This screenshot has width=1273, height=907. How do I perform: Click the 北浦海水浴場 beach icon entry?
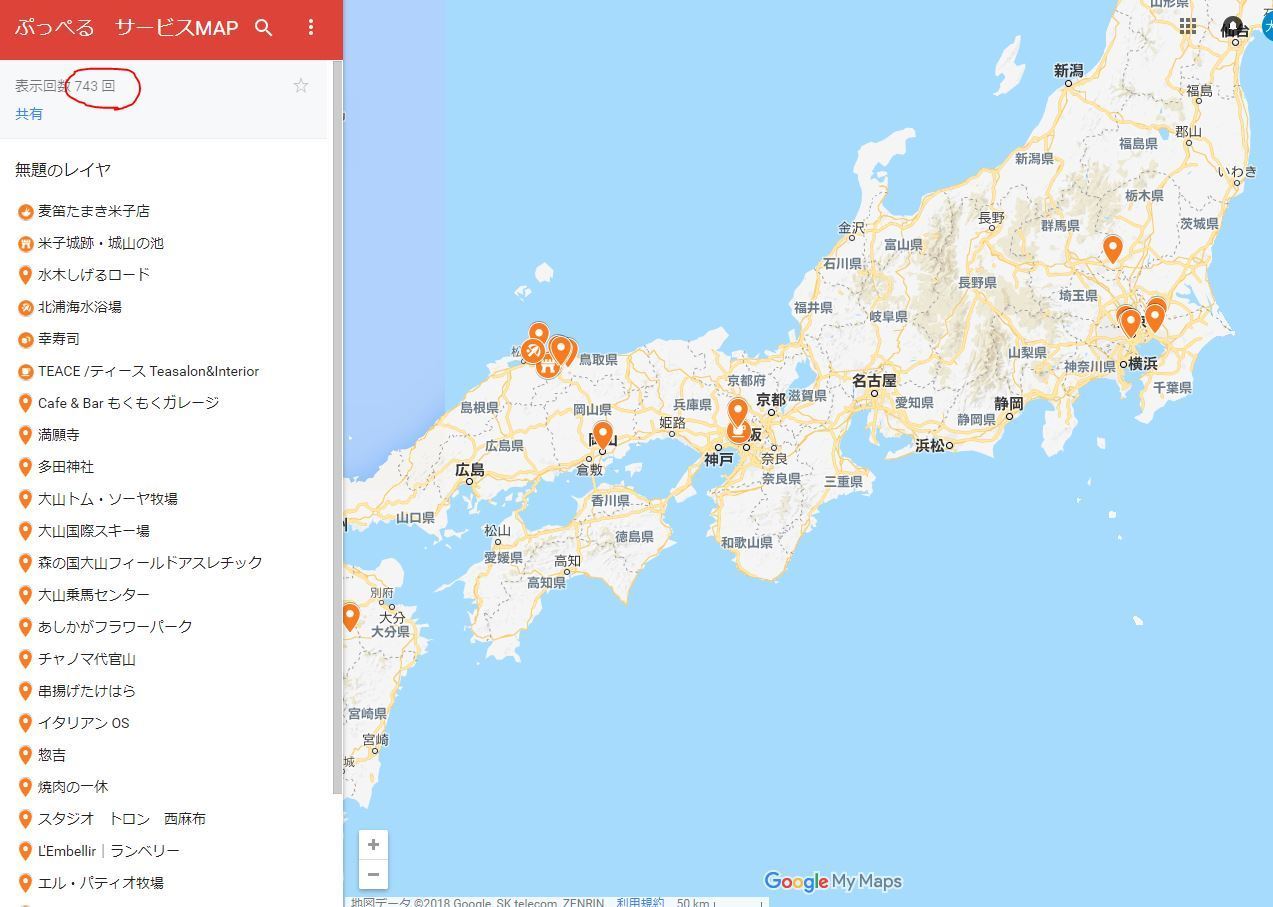pos(79,307)
